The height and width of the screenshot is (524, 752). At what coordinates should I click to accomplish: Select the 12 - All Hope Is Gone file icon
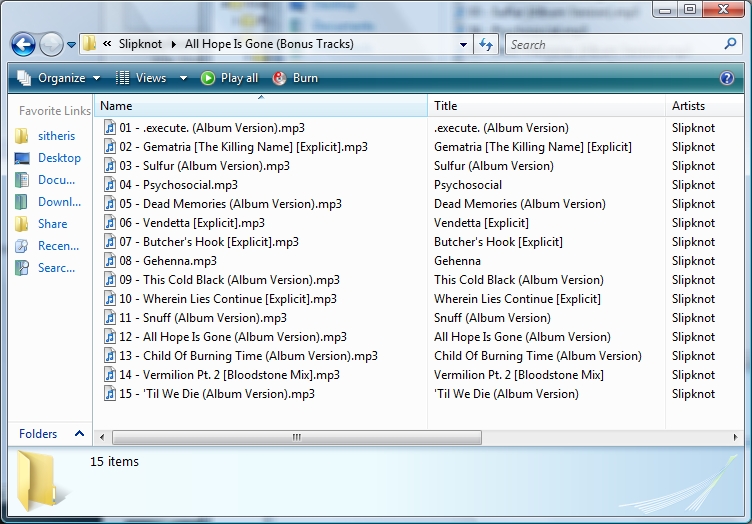pos(110,337)
